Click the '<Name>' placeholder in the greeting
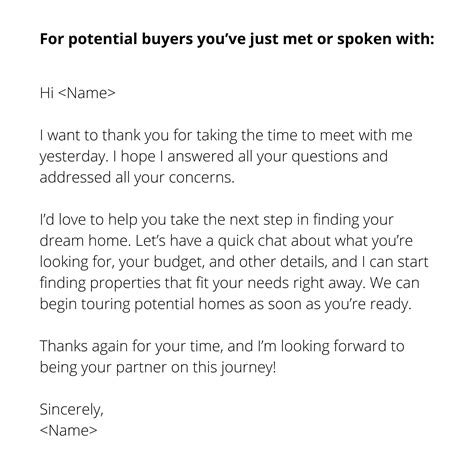 [87, 93]
